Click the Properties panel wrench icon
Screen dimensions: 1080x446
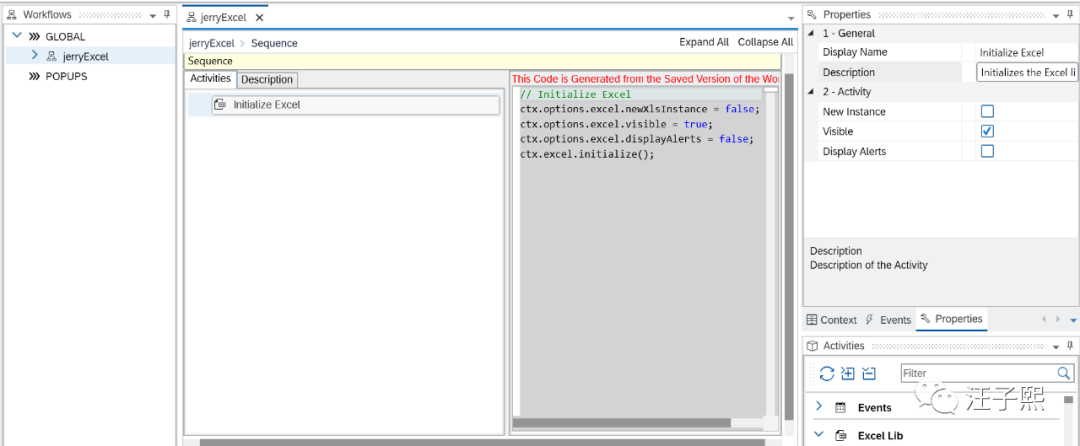click(x=811, y=14)
